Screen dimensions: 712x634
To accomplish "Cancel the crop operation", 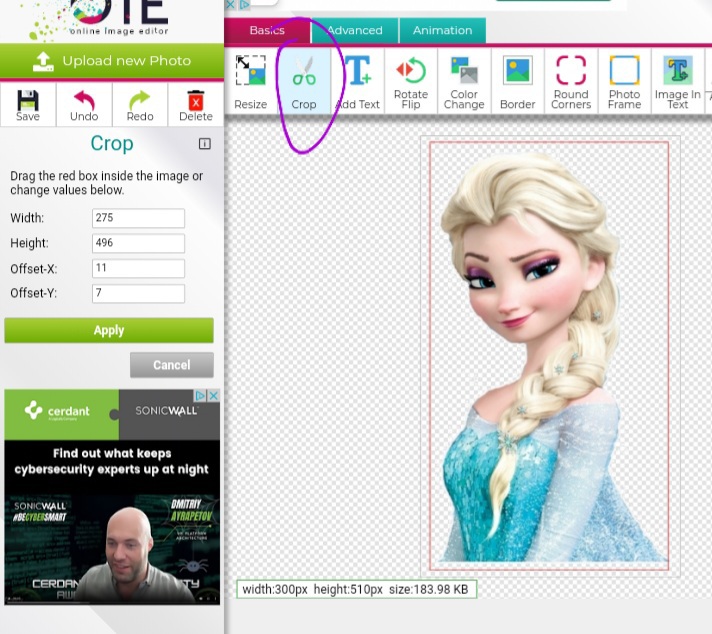I will click(171, 365).
